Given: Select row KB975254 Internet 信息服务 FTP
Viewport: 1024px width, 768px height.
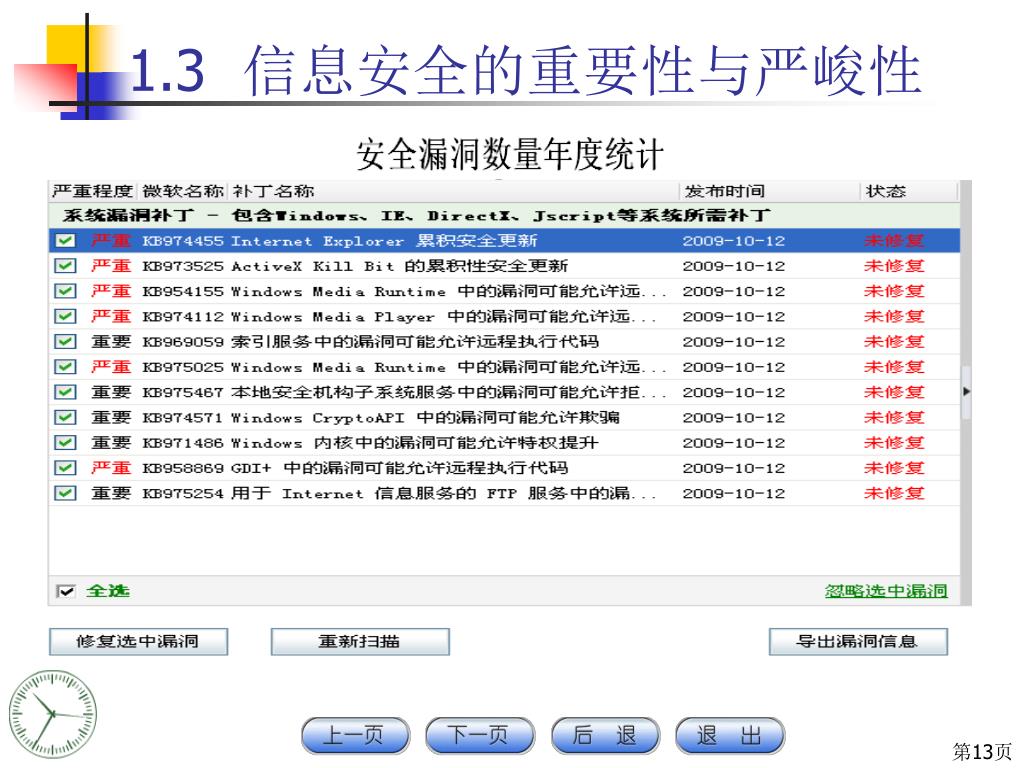Looking at the screenshot, I should (x=504, y=493).
